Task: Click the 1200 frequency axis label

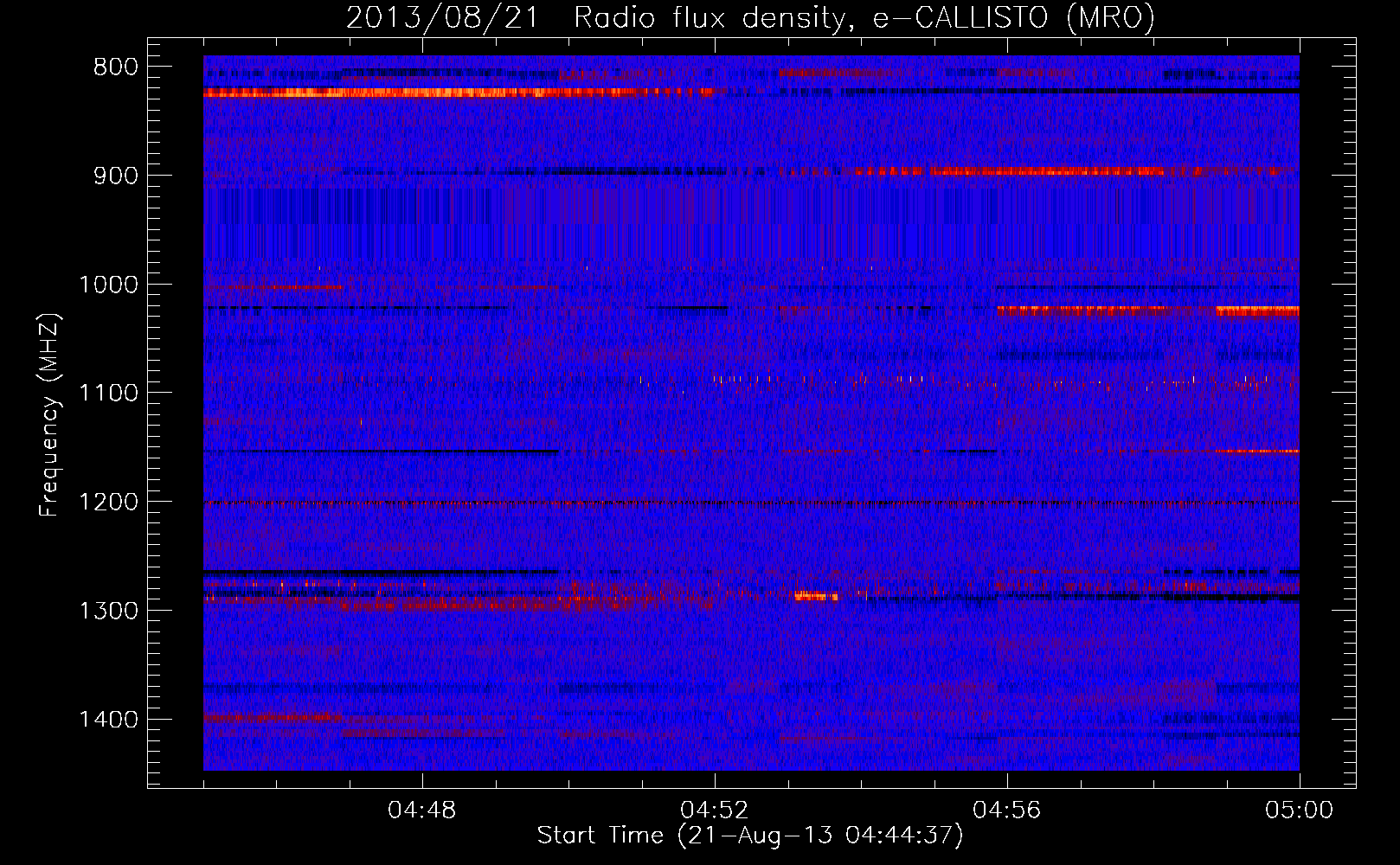Action: point(108,503)
